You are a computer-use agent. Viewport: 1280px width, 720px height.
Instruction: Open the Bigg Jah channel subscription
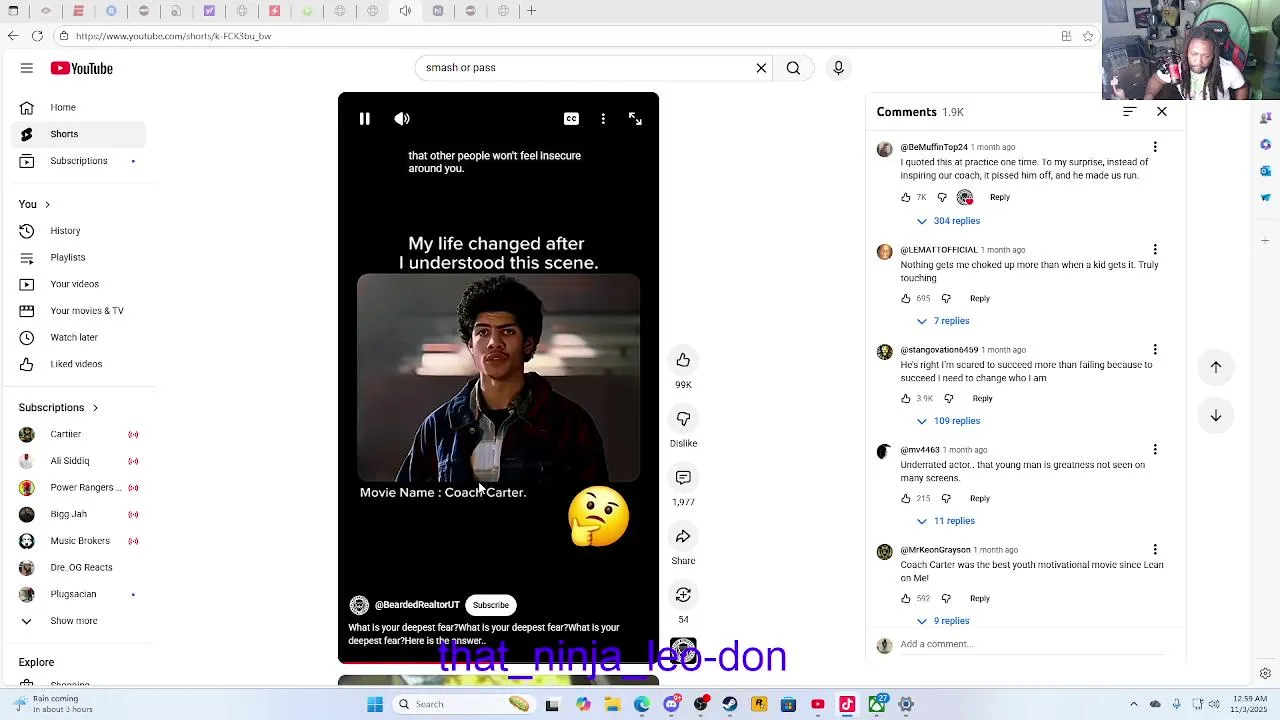[x=78, y=514]
